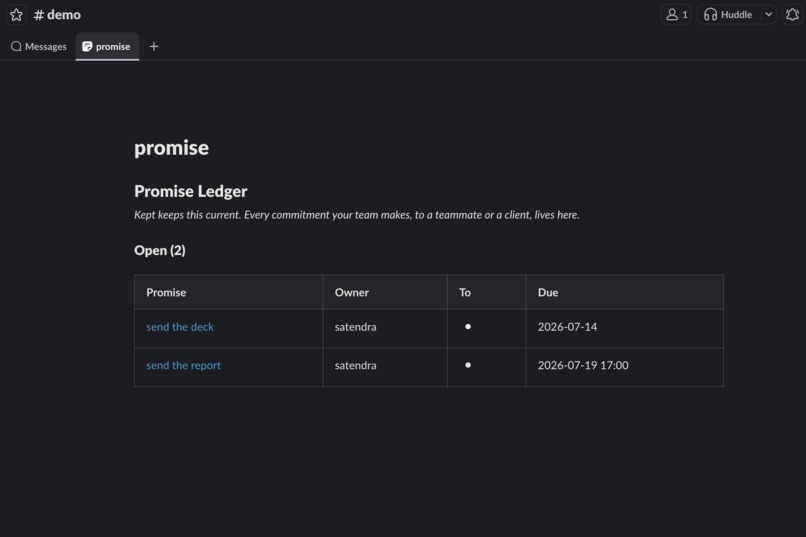Click the 'Open (2)' heading
Viewport: 806px width, 537px height.
[160, 250]
